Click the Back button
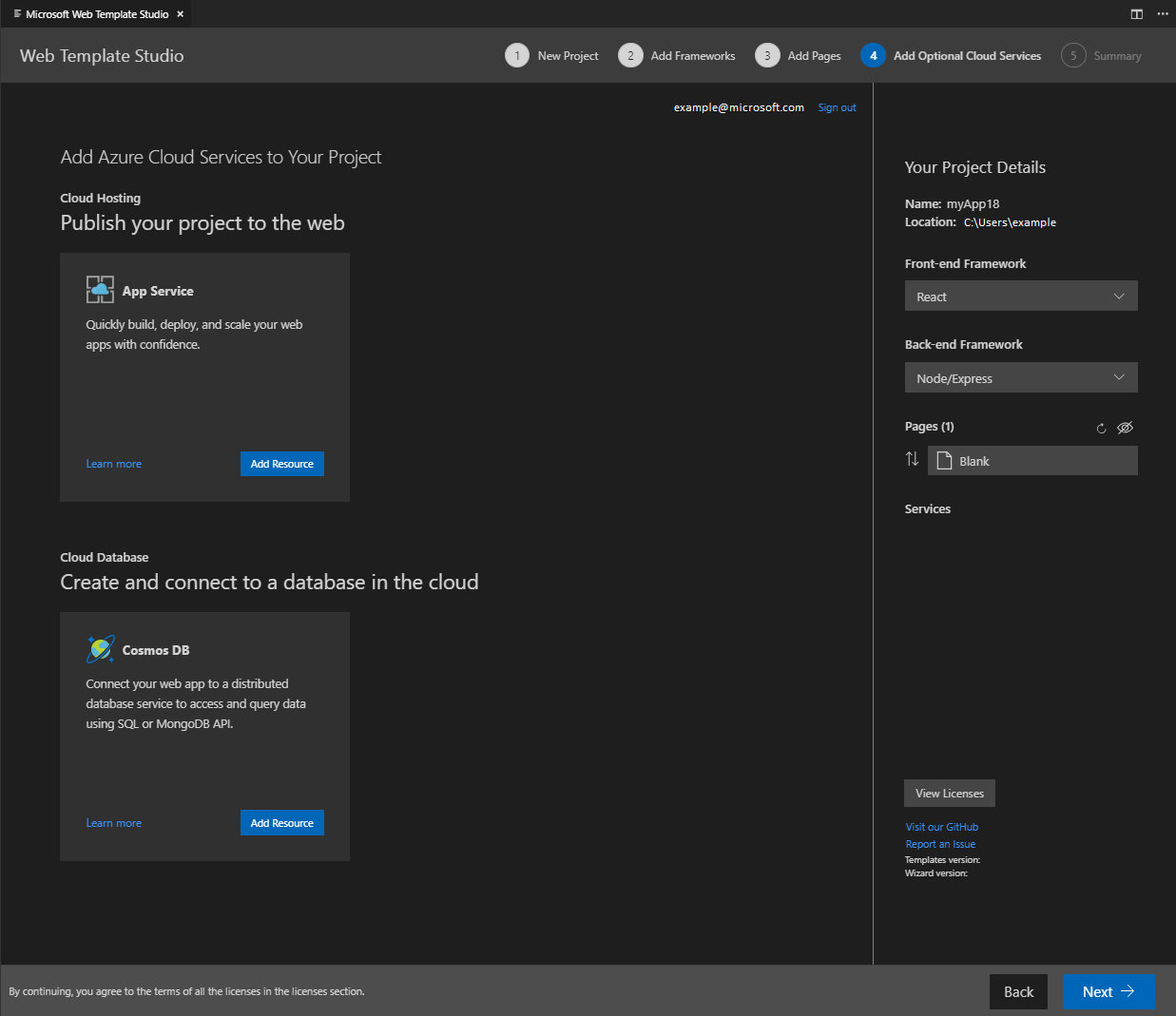1176x1016 pixels. click(x=1018, y=991)
